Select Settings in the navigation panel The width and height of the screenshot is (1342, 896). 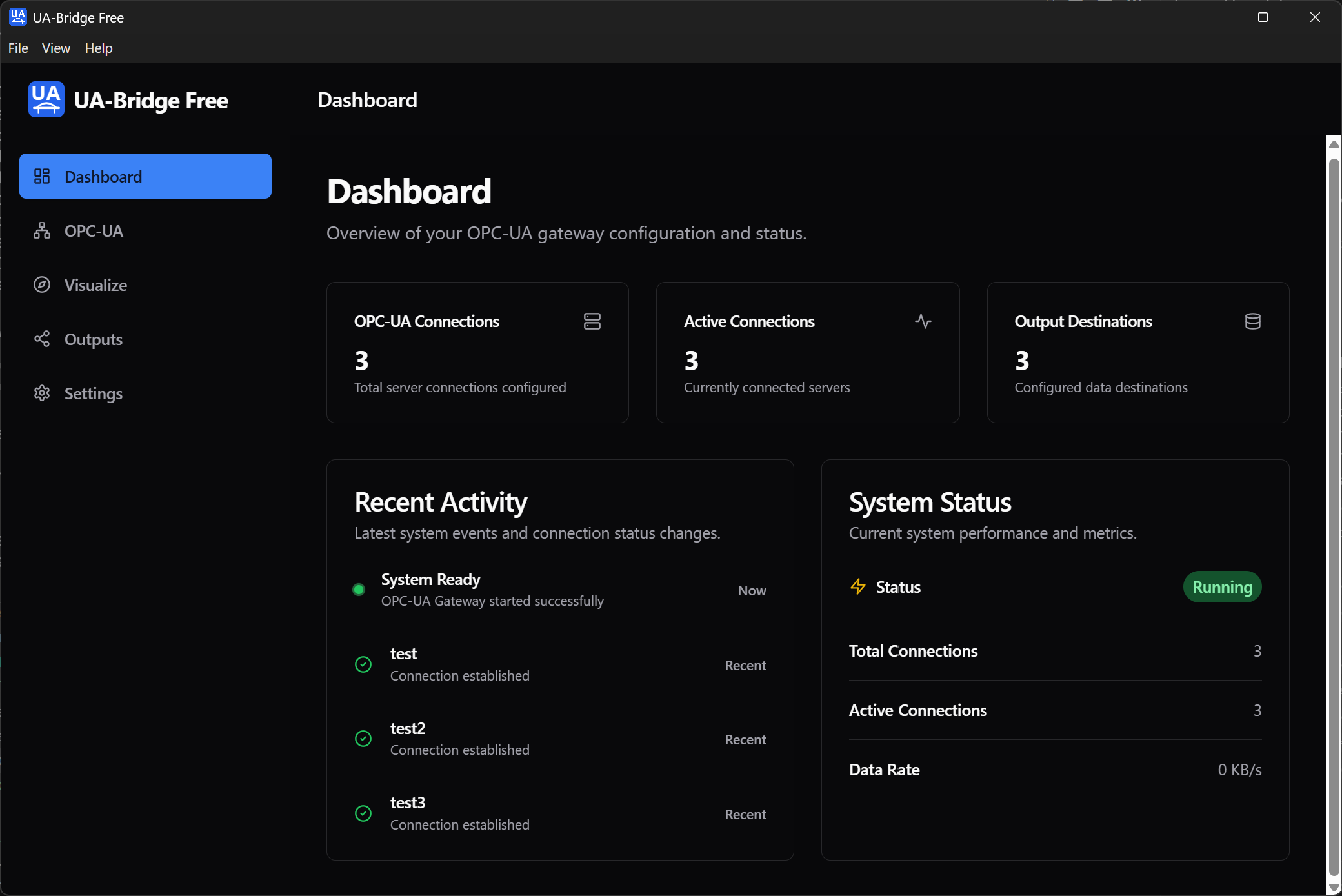[94, 393]
